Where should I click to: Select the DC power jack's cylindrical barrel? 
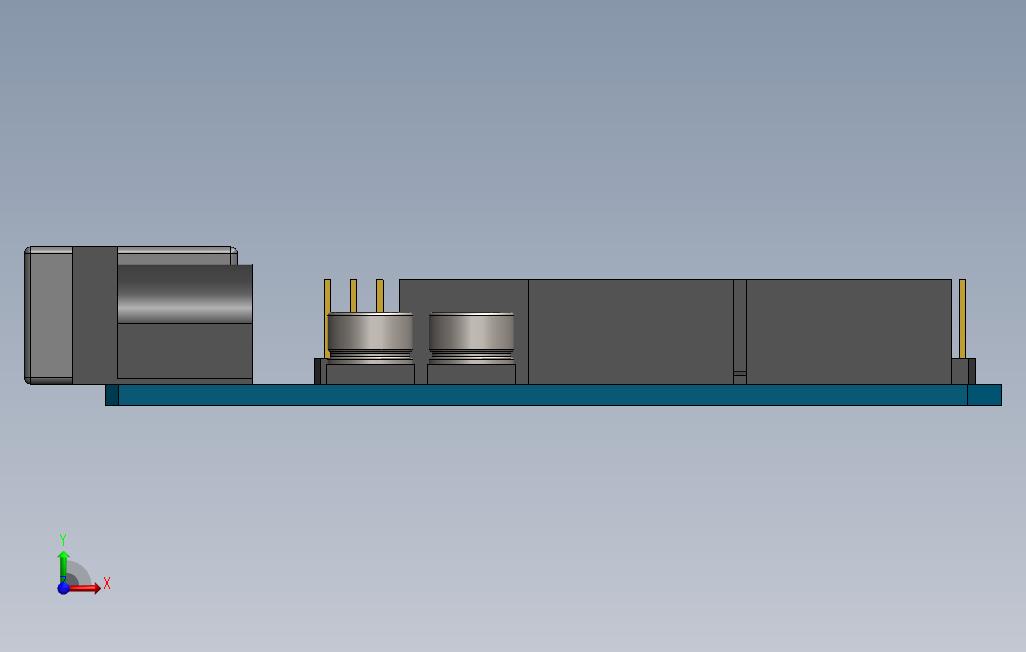point(185,294)
